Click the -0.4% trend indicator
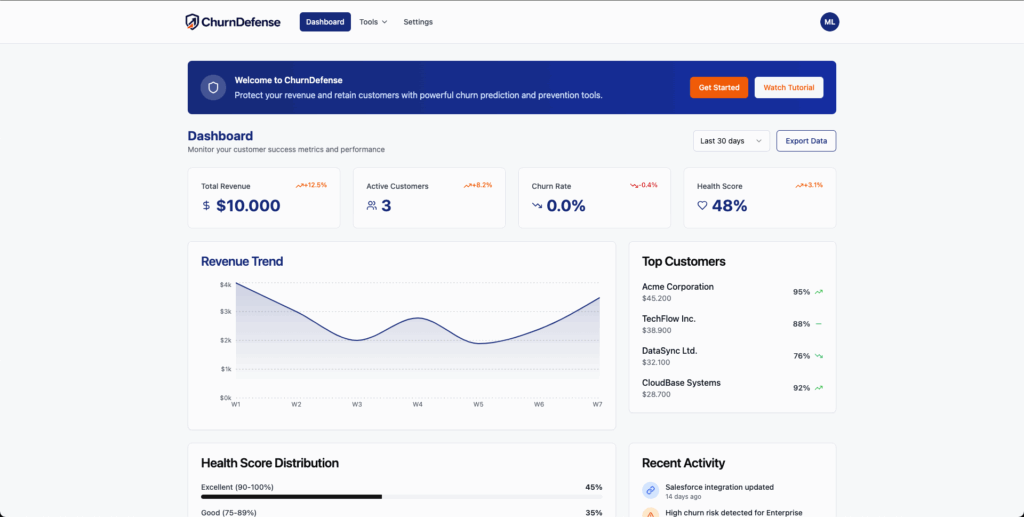 click(x=644, y=185)
